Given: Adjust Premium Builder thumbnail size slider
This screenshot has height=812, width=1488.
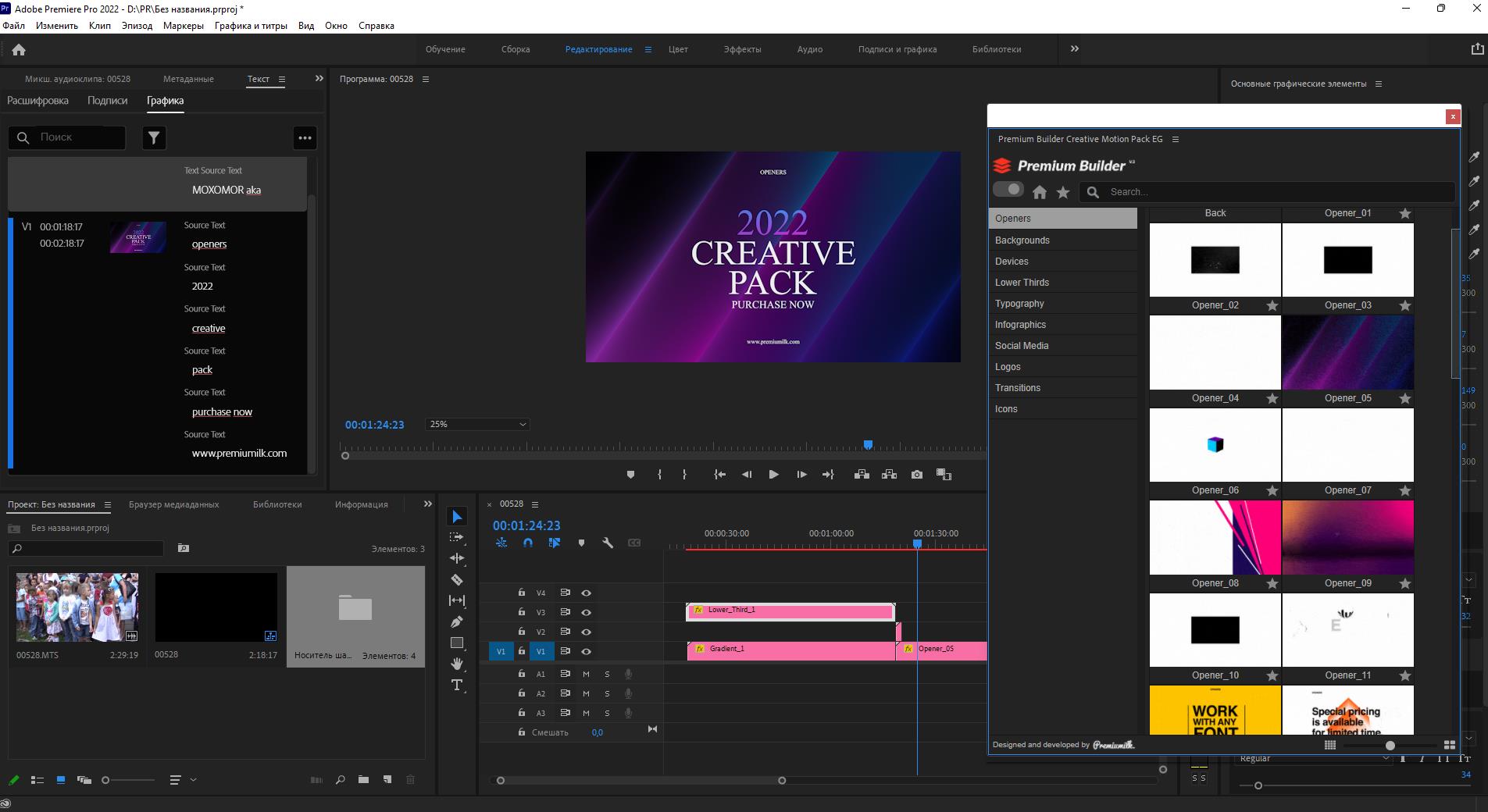Looking at the screenshot, I should [1390, 746].
